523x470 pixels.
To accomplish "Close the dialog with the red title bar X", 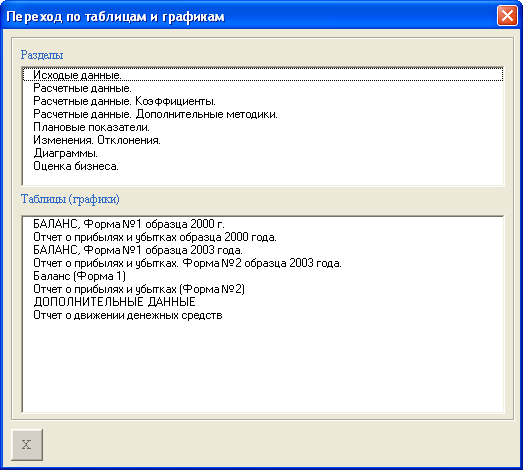I will [507, 16].
